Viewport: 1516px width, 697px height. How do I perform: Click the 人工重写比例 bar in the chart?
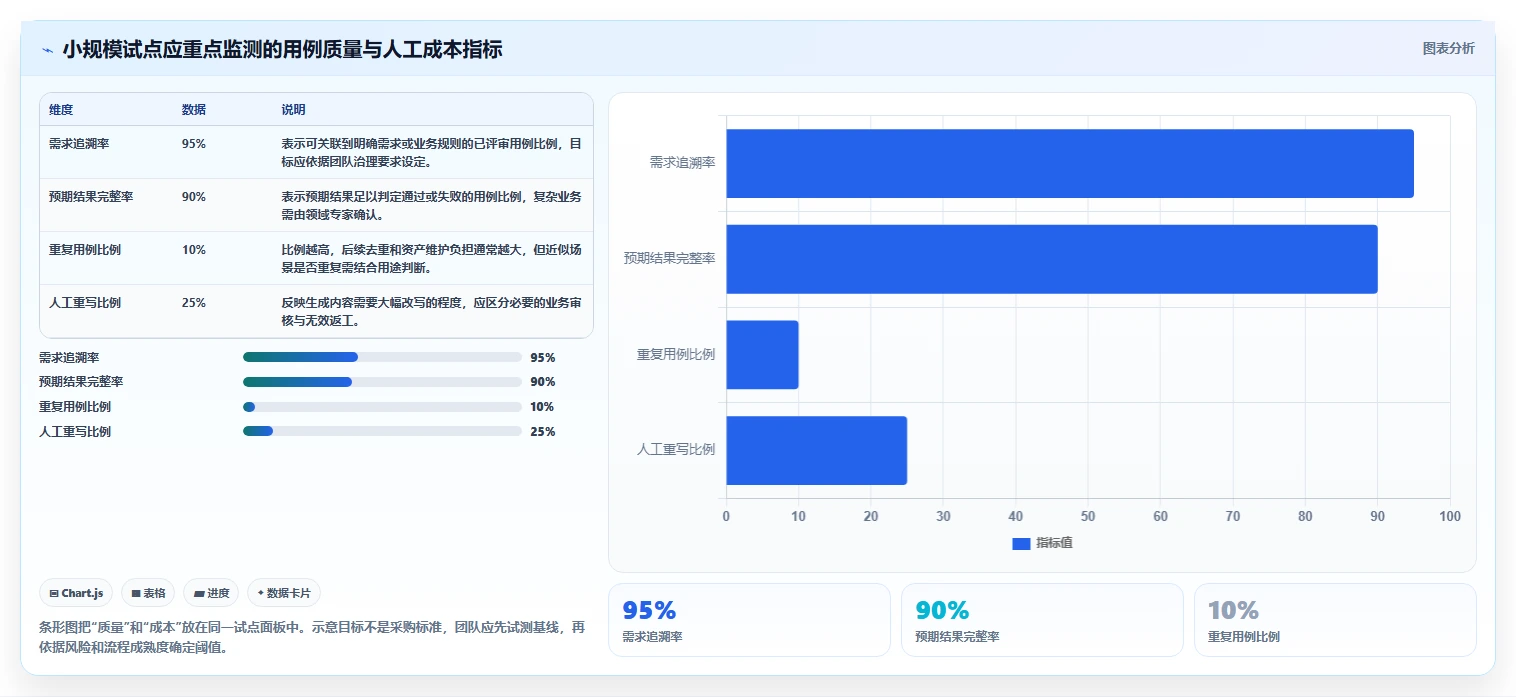[x=816, y=450]
